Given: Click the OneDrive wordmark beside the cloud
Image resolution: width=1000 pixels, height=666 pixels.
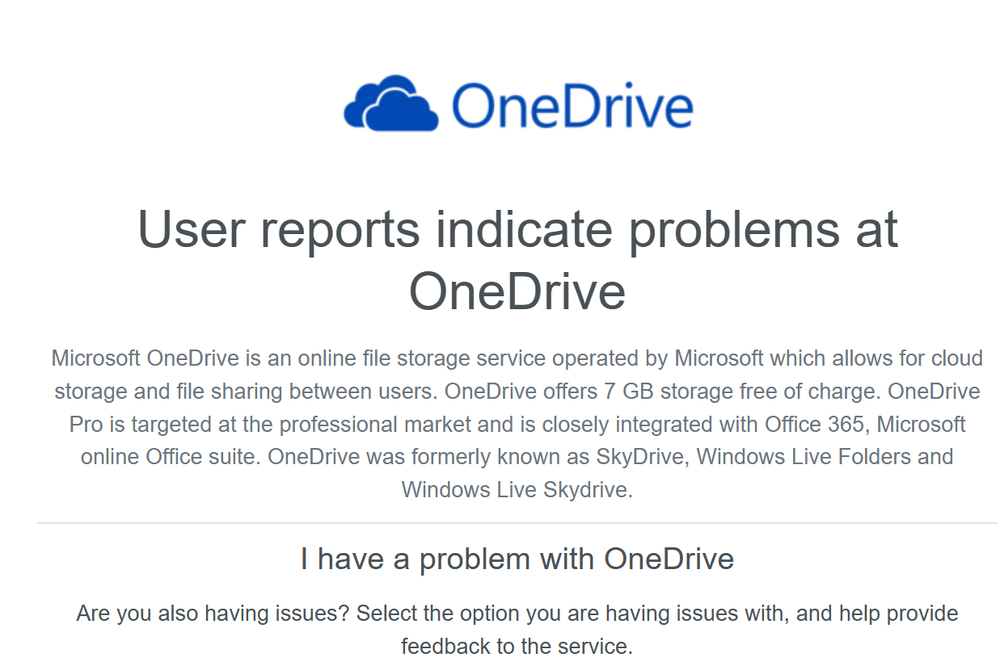Looking at the screenshot, I should click(x=572, y=105).
